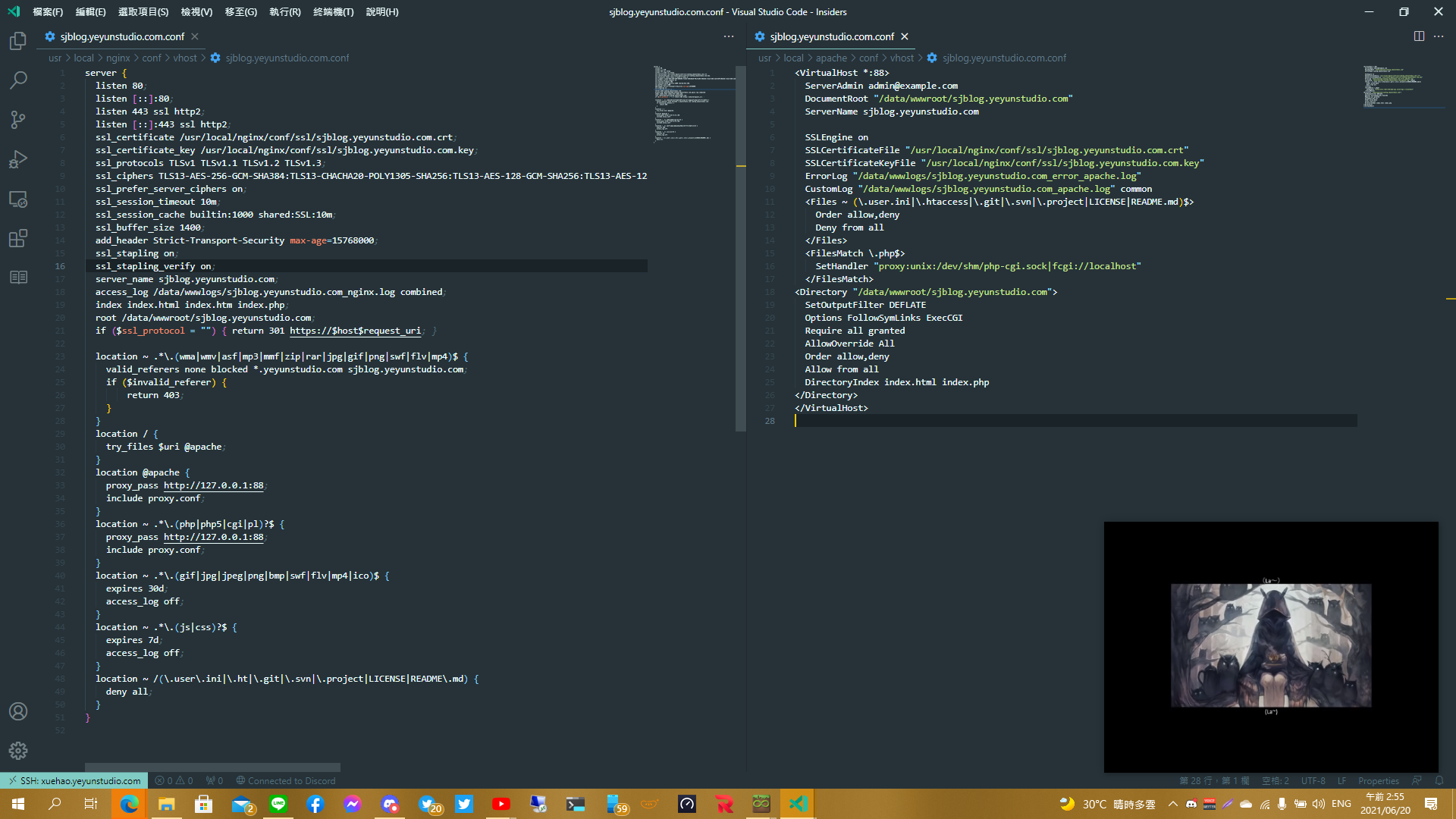Viewport: 1456px width, 819px height.
Task: Open the Remote Explorer view
Action: click(x=18, y=199)
